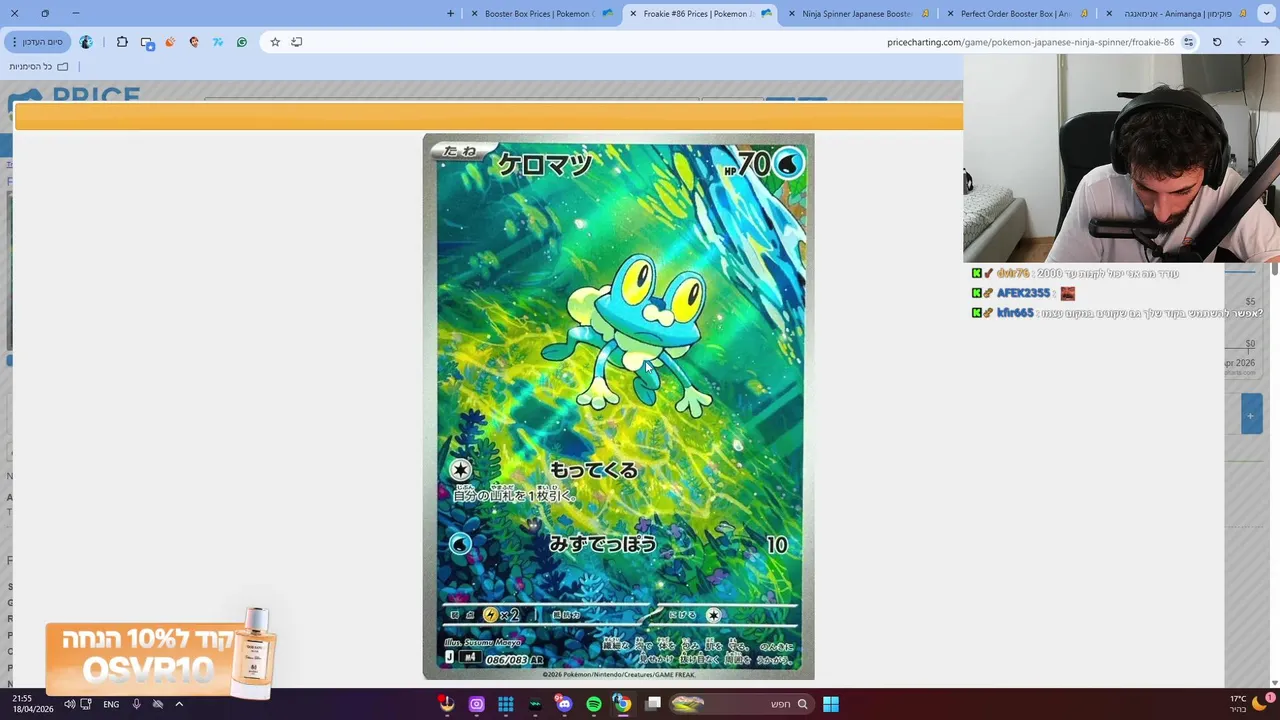Open the blue grid app on taskbar
This screenshot has height=720, width=1280.
(x=506, y=704)
